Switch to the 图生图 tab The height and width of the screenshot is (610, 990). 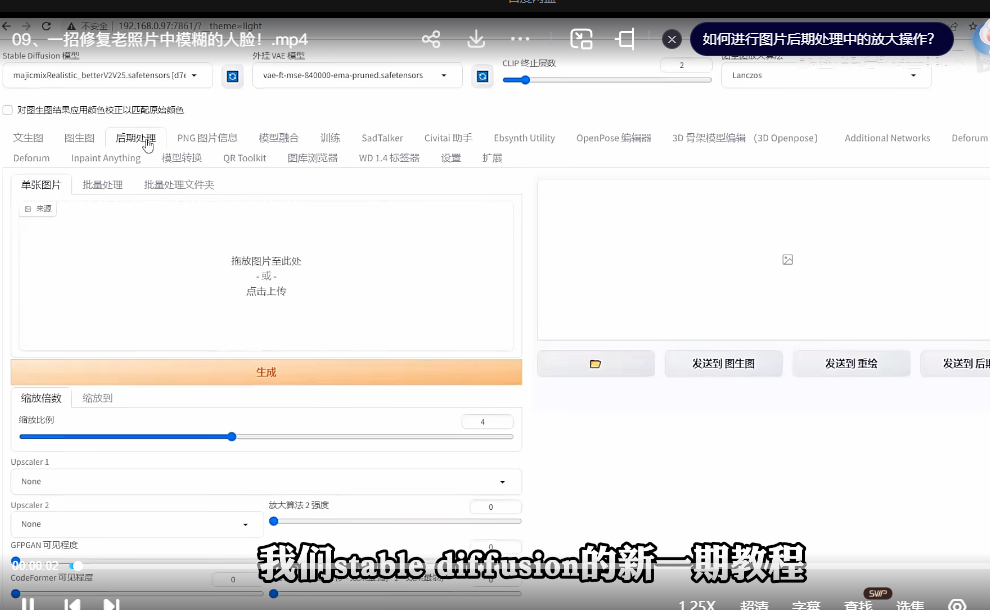(80, 138)
